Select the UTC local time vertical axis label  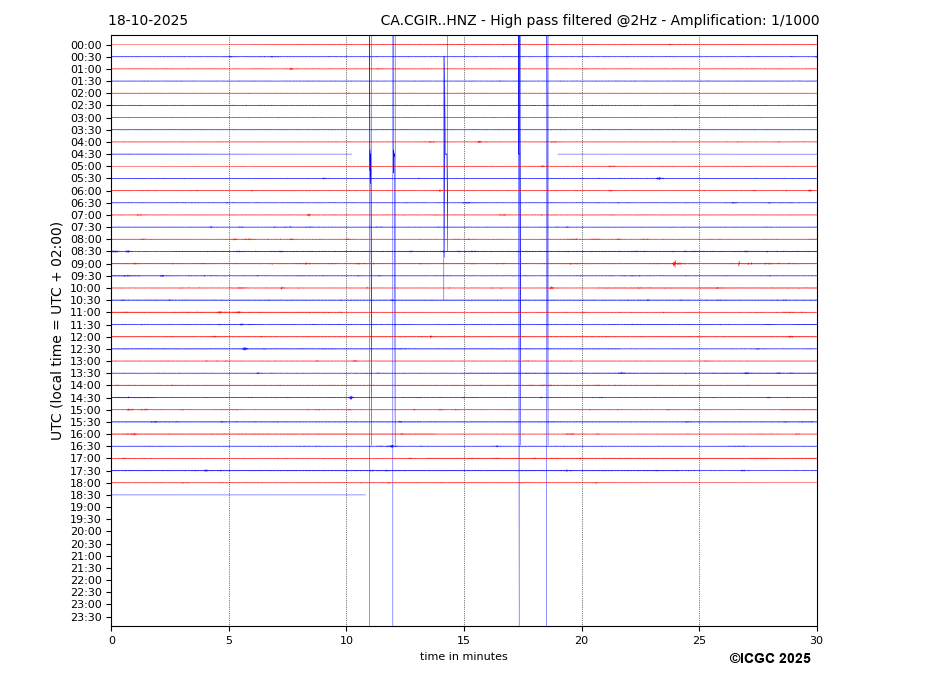tap(58, 330)
